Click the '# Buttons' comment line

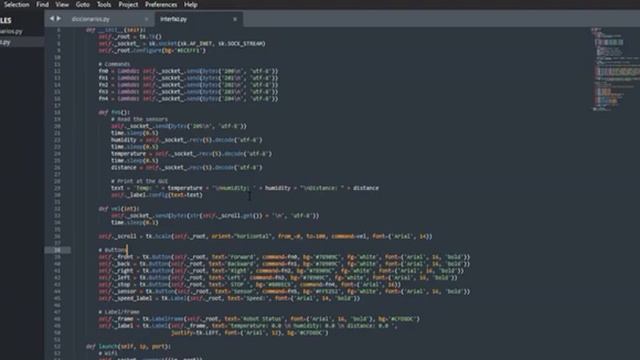113,250
